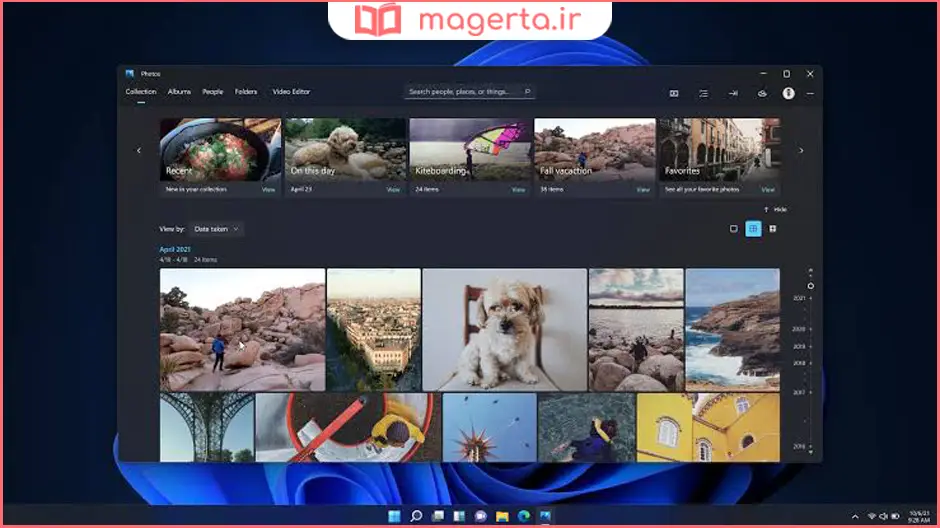This screenshot has width=940, height=528.
Task: Go to the People tab
Action: 212,92
